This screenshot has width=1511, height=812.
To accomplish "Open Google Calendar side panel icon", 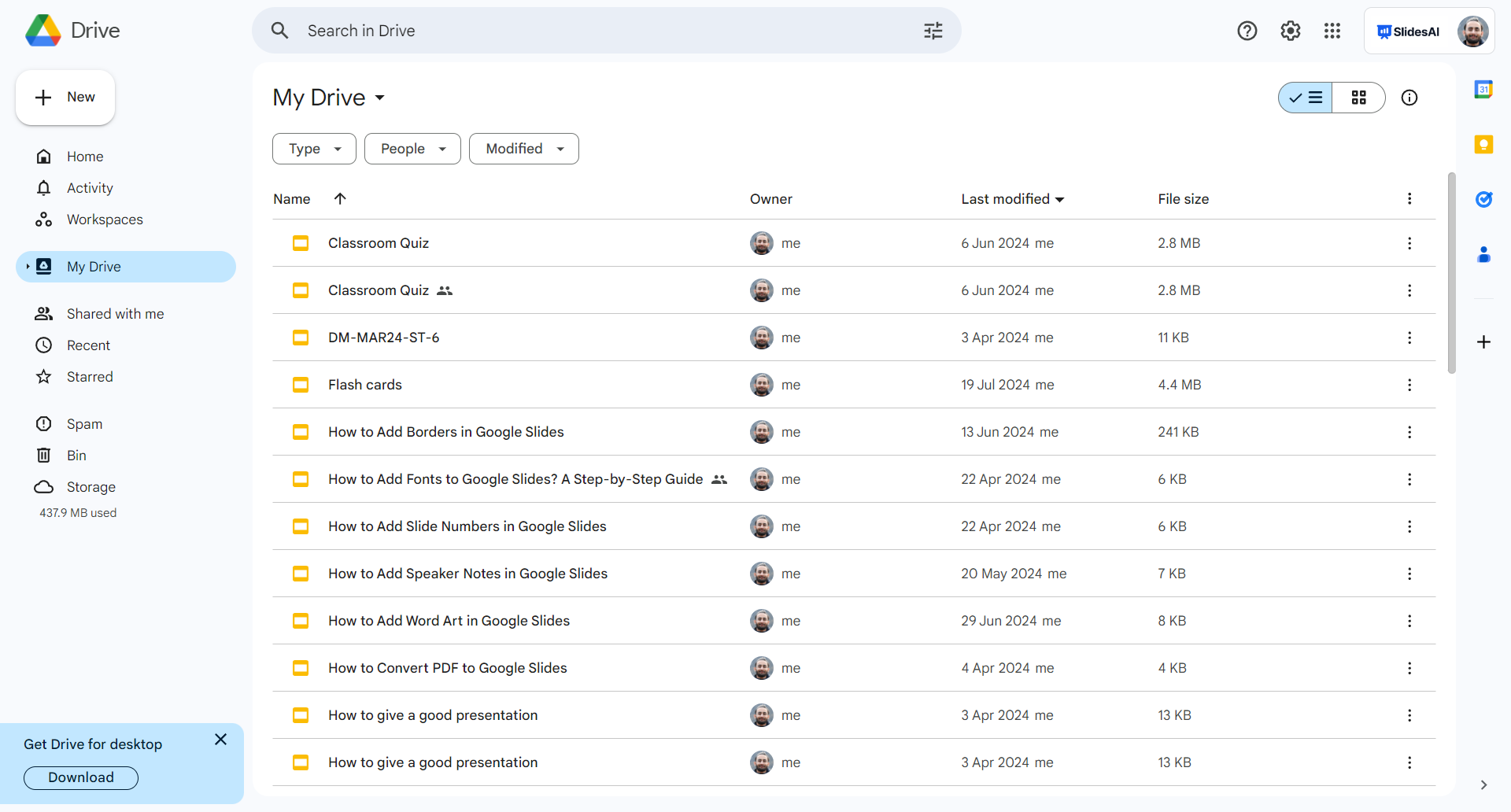I will click(1483, 90).
